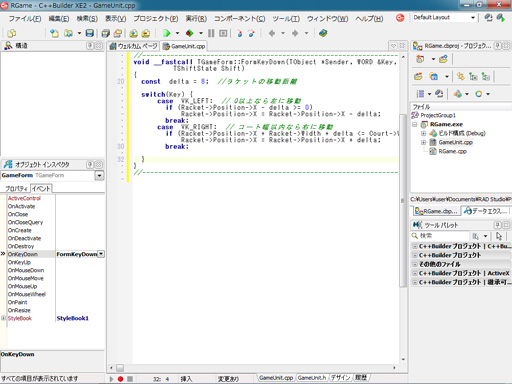Click the Tool Palette categories icon
The height and width of the screenshot is (384, 512).
(x=476, y=236)
